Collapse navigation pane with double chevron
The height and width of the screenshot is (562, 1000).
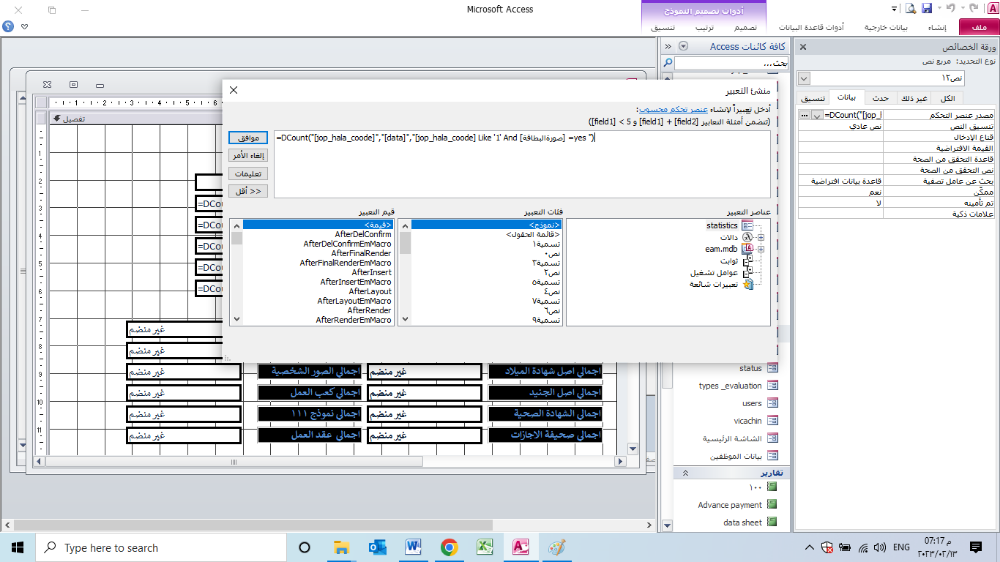[668, 47]
